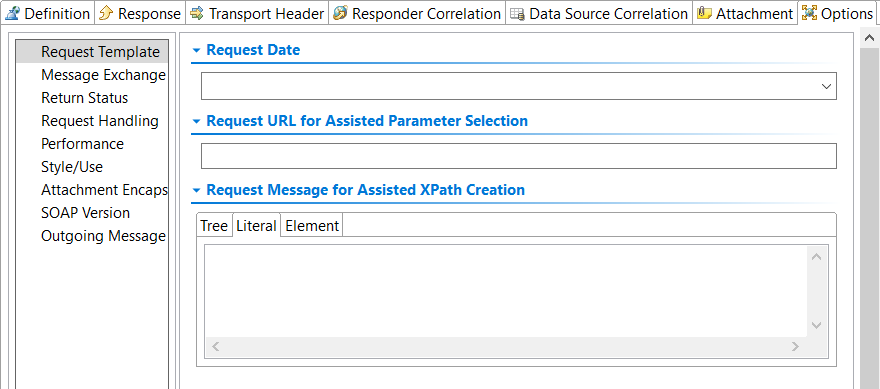Click the Request URL input field

[519, 156]
